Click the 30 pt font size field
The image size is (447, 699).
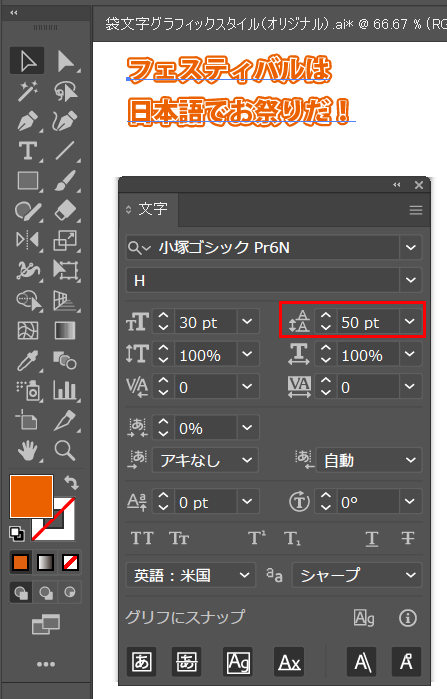(205, 322)
